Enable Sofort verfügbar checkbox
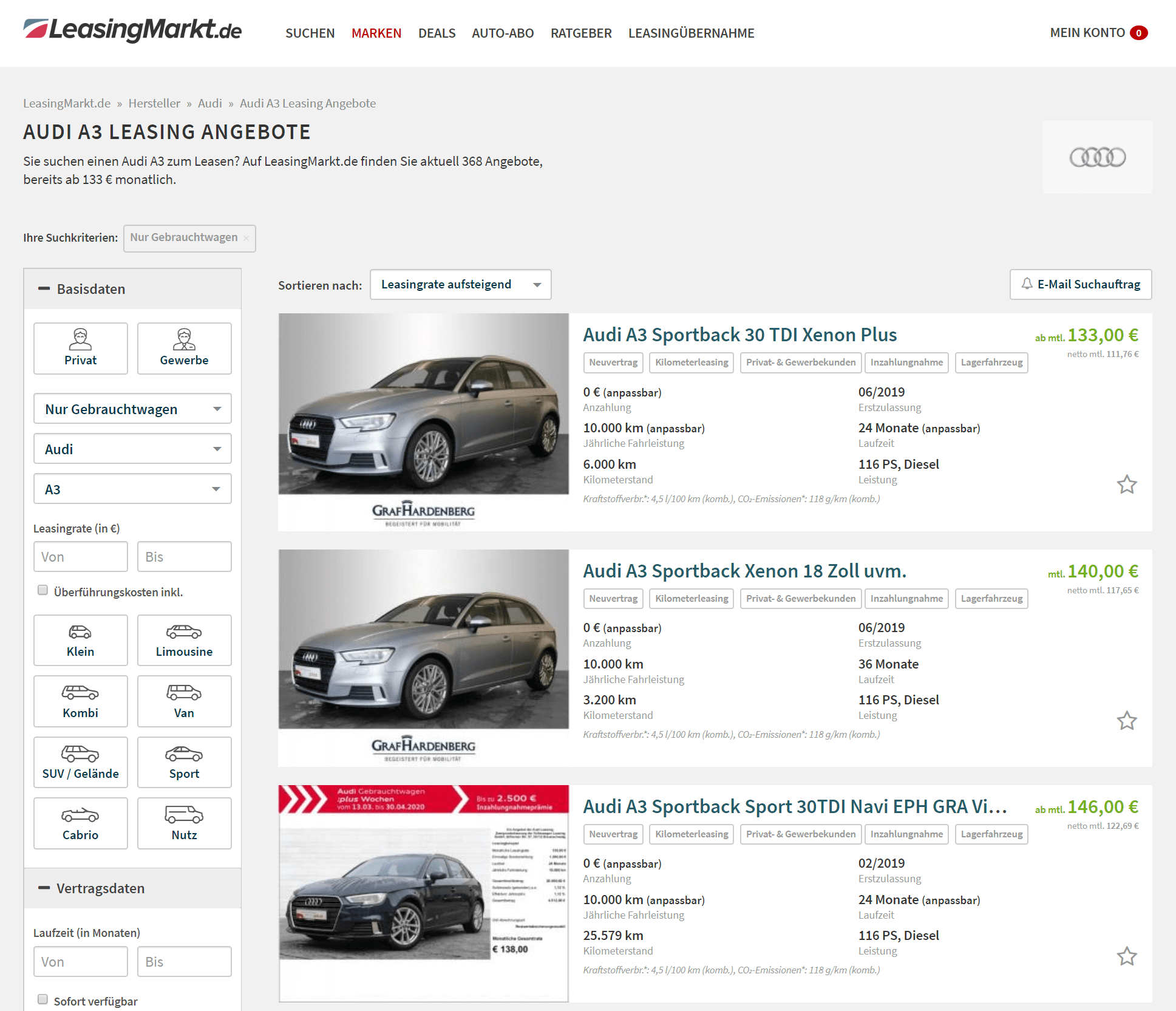The width and height of the screenshot is (1176, 1011). click(42, 999)
